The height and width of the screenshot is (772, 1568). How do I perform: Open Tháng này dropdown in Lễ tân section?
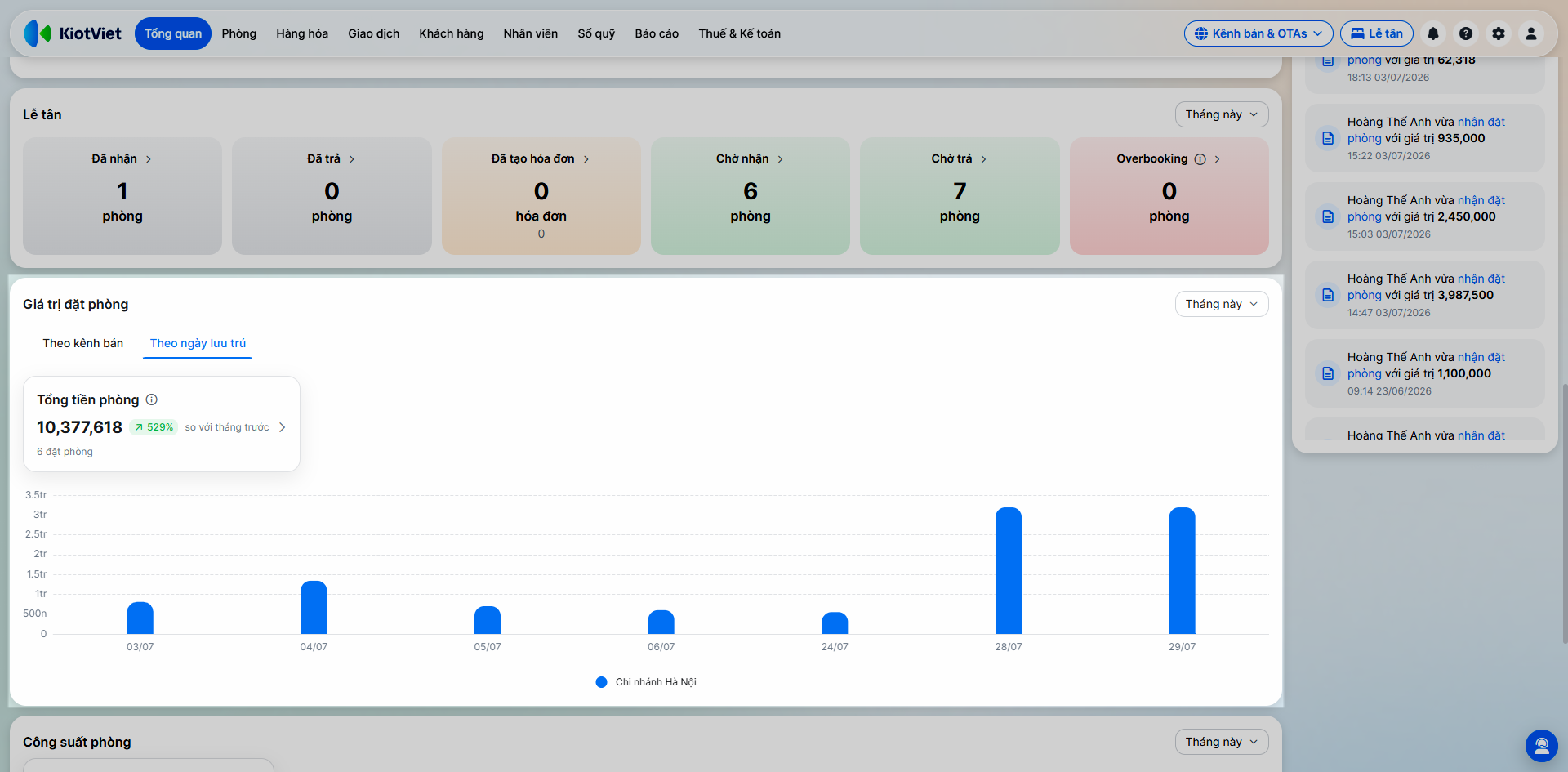coord(1222,114)
